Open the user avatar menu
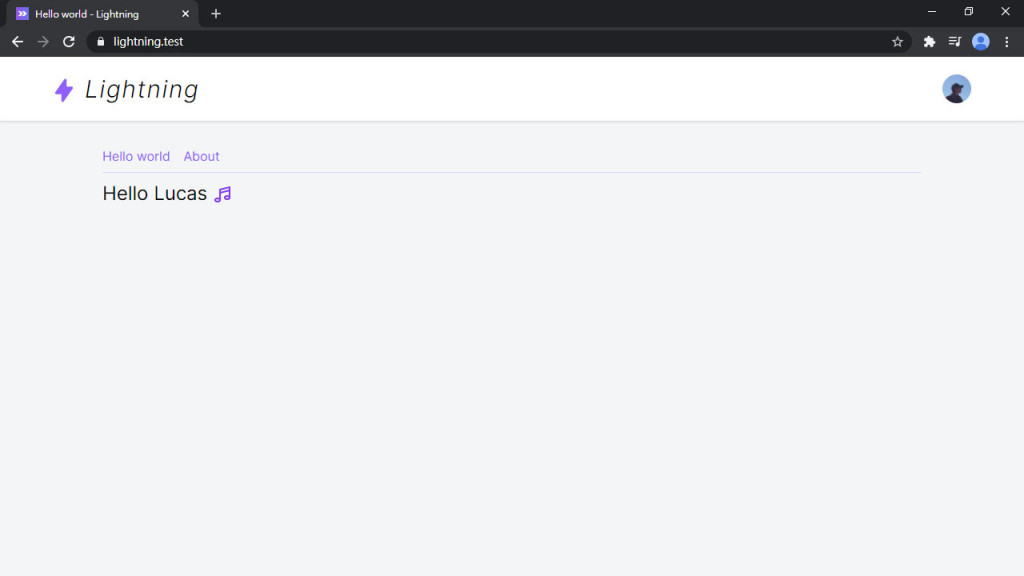This screenshot has width=1024, height=576. point(956,89)
